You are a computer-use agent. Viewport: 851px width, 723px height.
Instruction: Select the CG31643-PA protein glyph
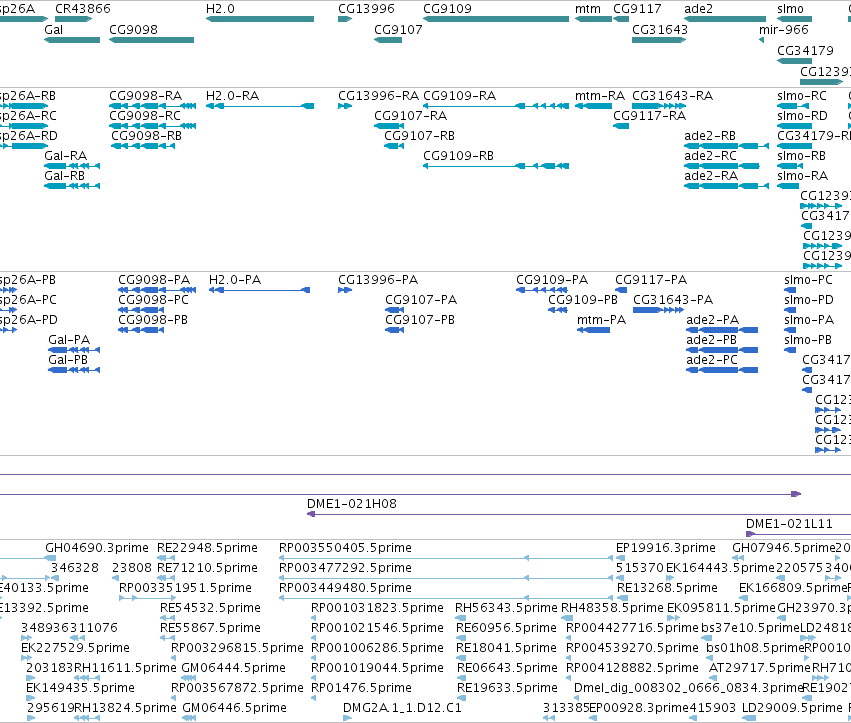[658, 310]
